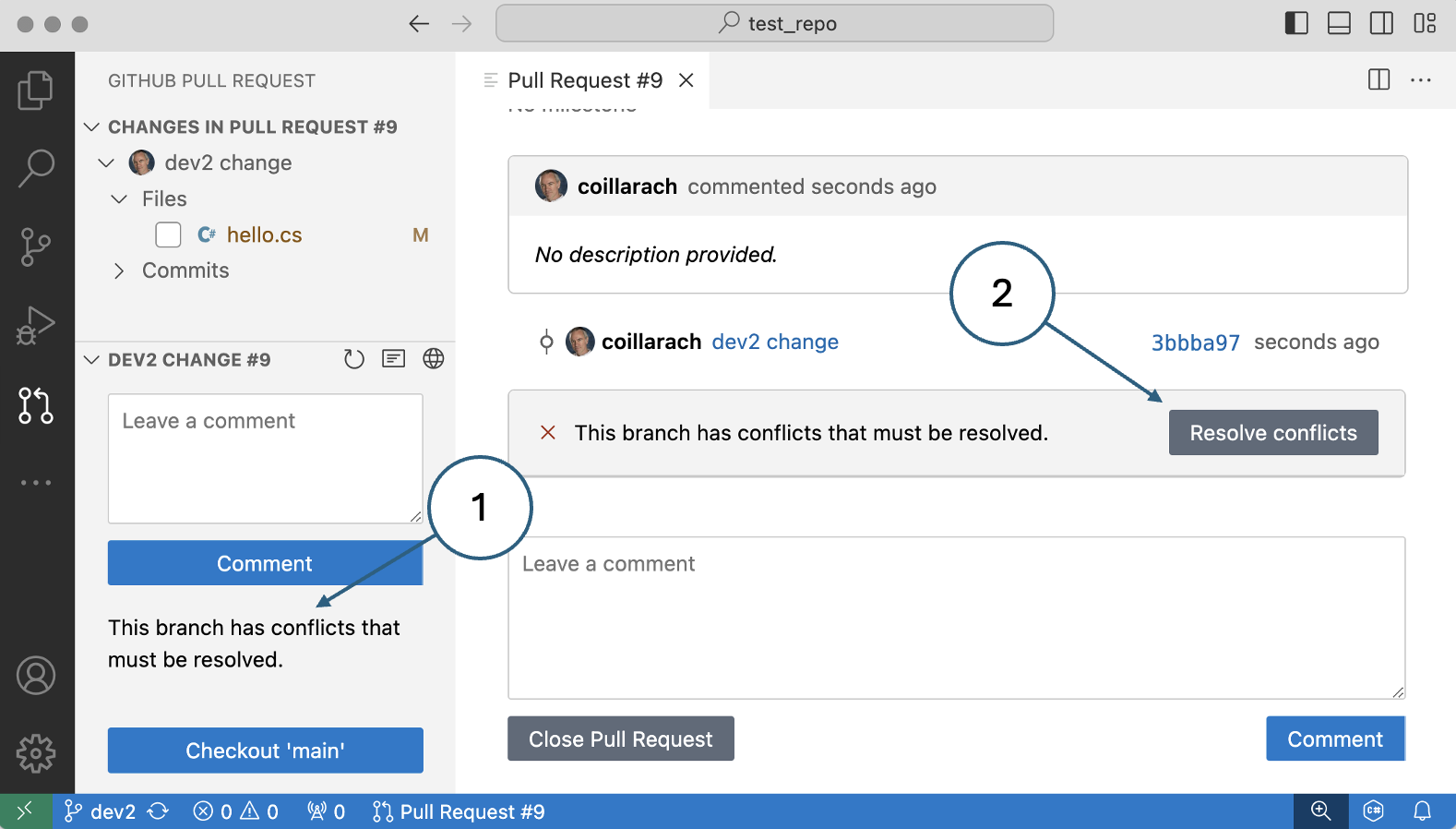Screen dimensions: 1456x829
Task: Open pull request on GitHub globe icon
Action: (x=433, y=359)
